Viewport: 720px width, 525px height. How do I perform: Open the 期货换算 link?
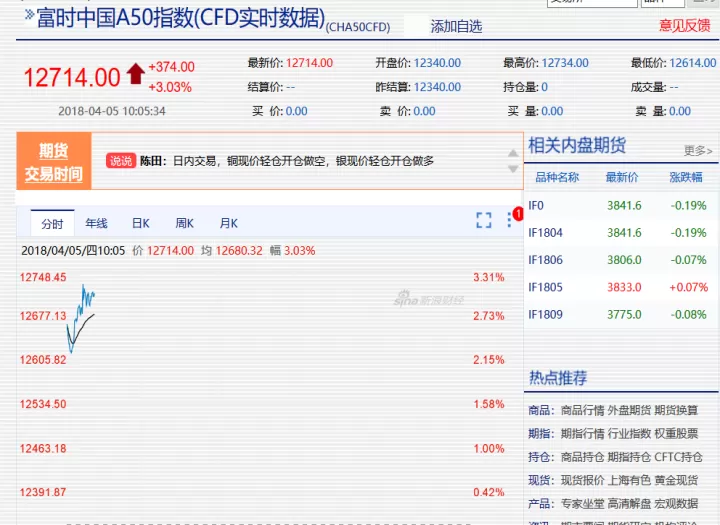(x=676, y=410)
